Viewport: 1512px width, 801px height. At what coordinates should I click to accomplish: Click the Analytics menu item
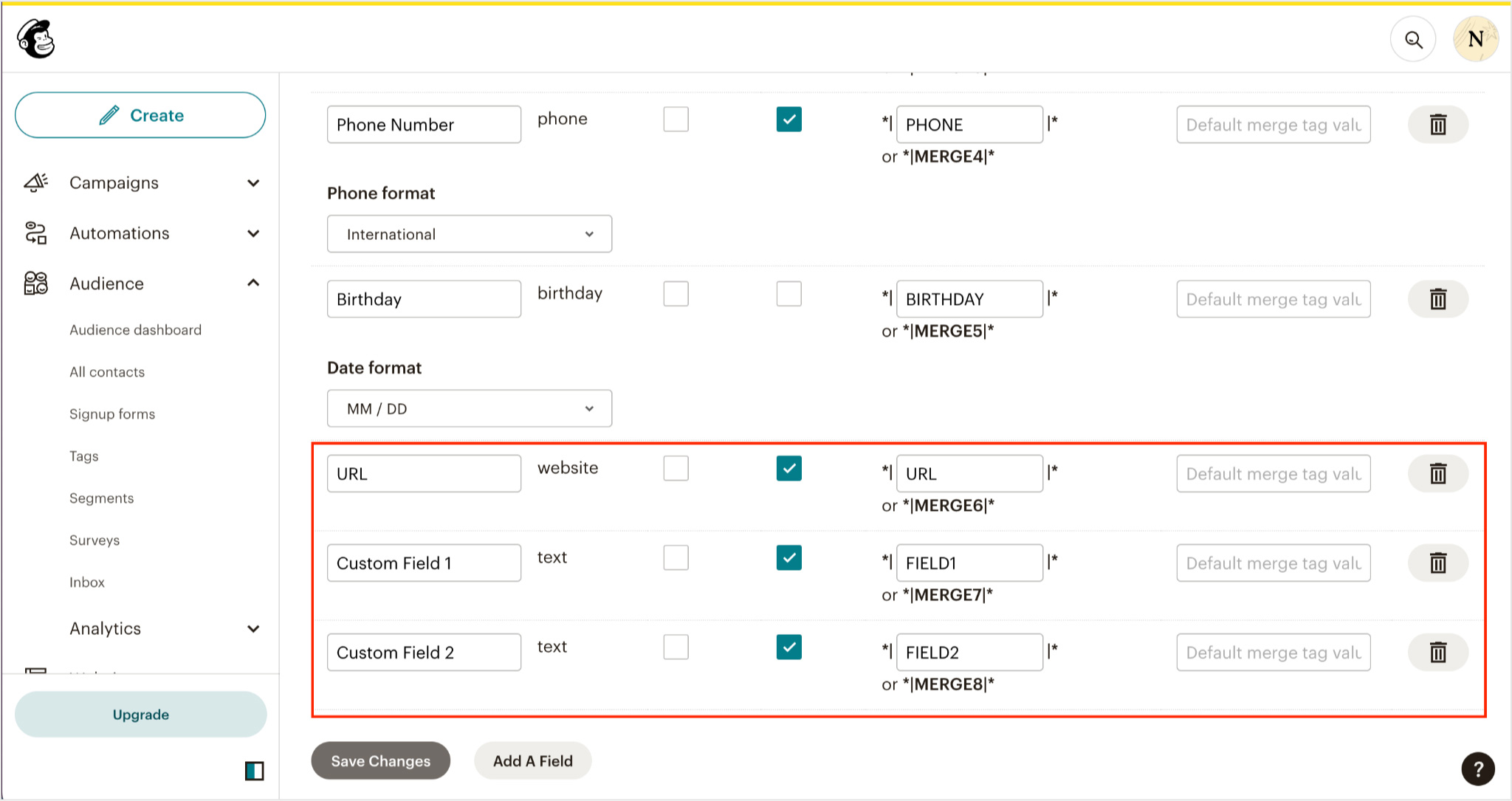click(x=105, y=628)
